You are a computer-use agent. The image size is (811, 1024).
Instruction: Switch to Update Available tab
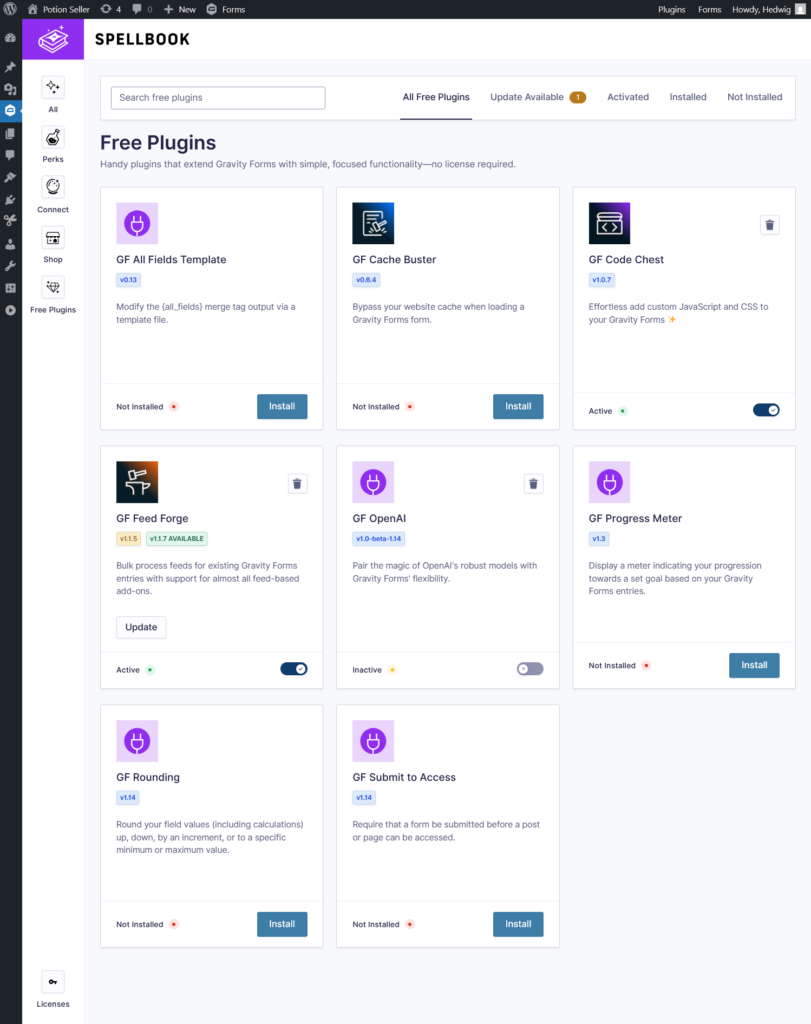pyautogui.click(x=538, y=97)
